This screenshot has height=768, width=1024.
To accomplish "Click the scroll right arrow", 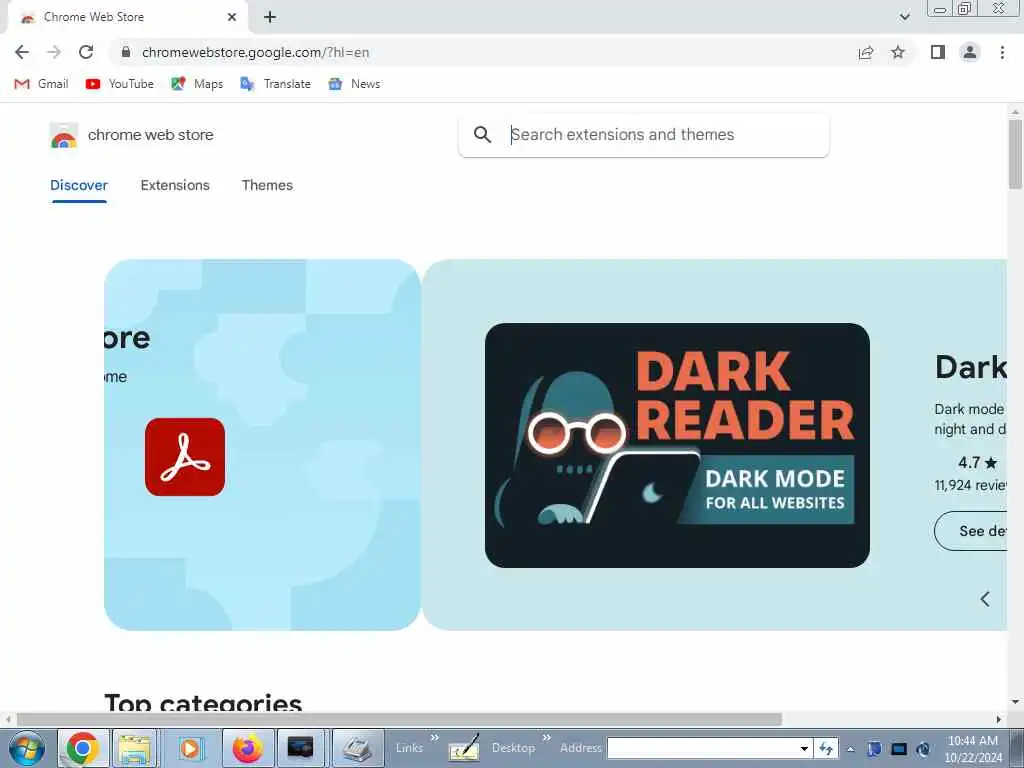I will (x=999, y=719).
